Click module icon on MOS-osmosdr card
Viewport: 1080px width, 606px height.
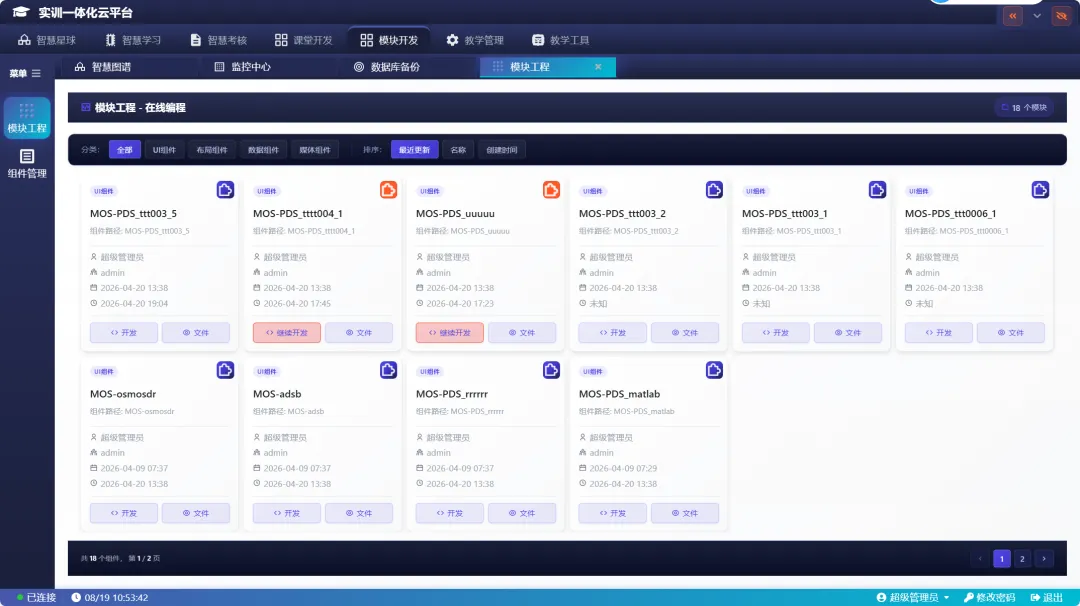pyautogui.click(x=225, y=370)
